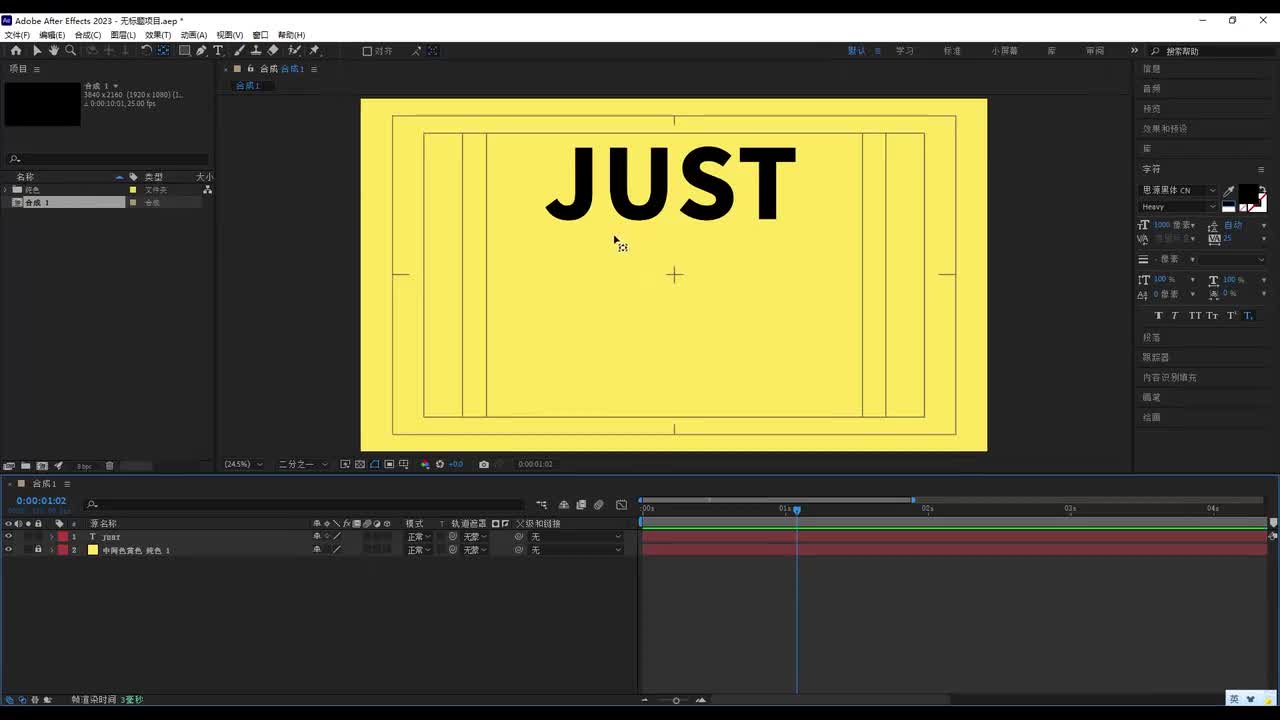
Task: Click the reset exposure icon below the viewer
Action: click(439, 464)
